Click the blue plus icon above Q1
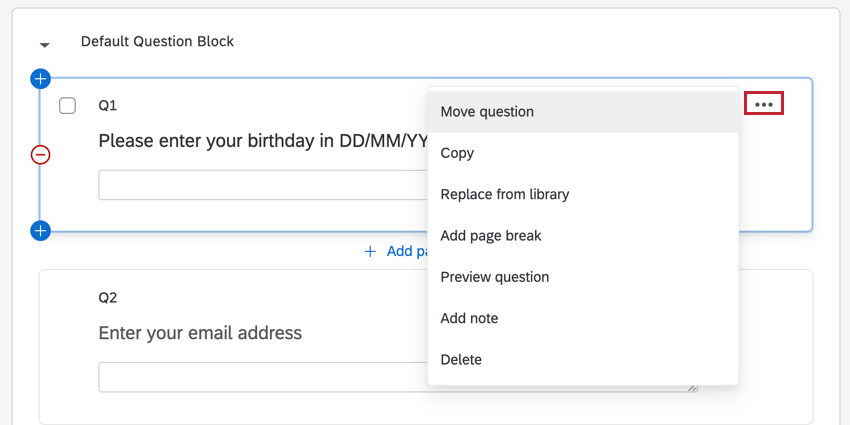Screen dimensions: 850x425 click(x=40, y=78)
